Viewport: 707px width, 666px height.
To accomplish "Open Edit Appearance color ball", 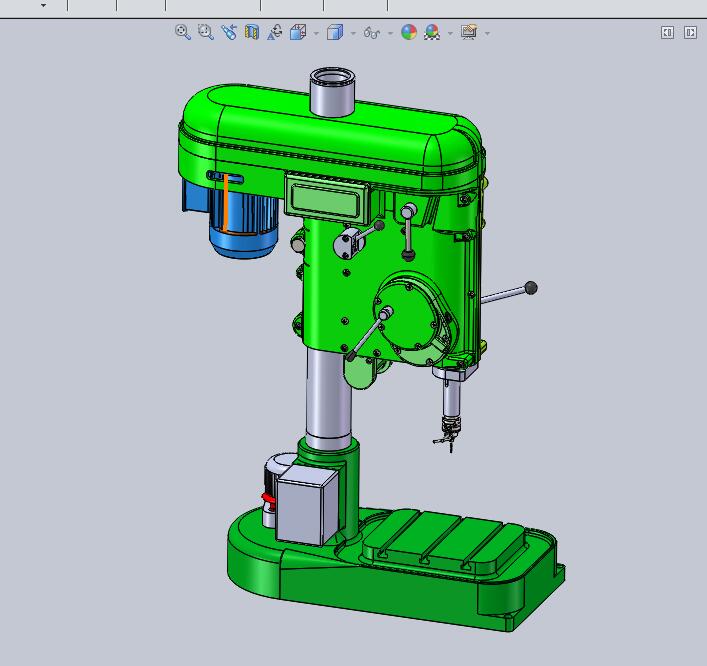I will pyautogui.click(x=409, y=32).
